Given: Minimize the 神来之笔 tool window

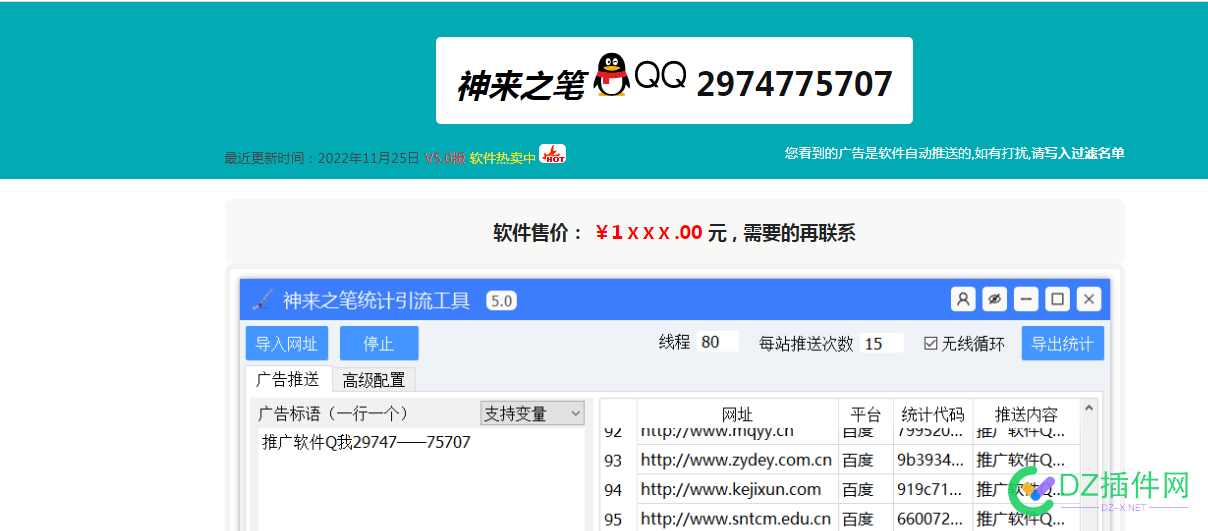Looking at the screenshot, I should (x=1026, y=299).
